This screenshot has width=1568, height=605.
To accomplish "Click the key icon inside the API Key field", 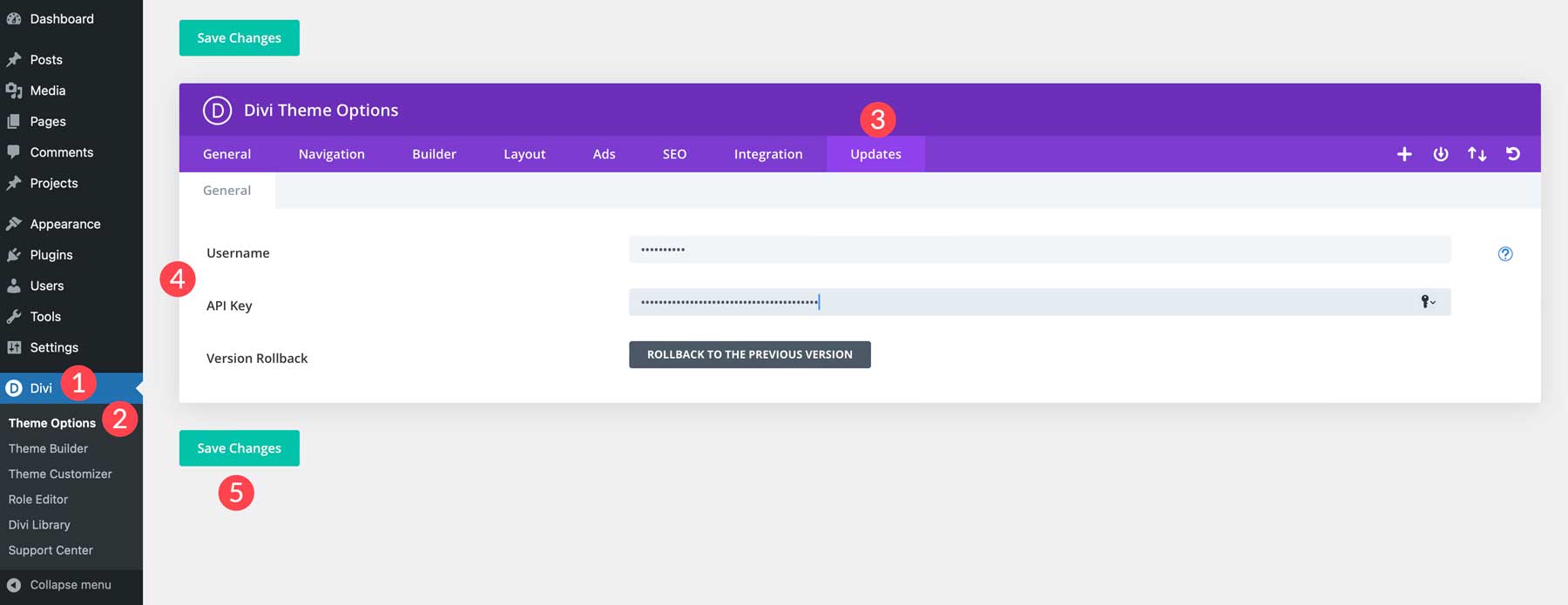I will 1428,302.
